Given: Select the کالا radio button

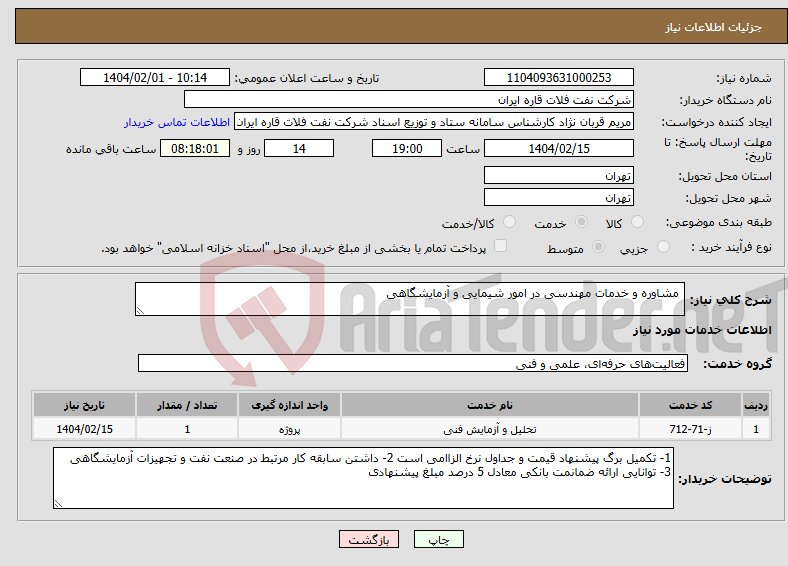Looking at the screenshot, I should (x=637, y=222).
